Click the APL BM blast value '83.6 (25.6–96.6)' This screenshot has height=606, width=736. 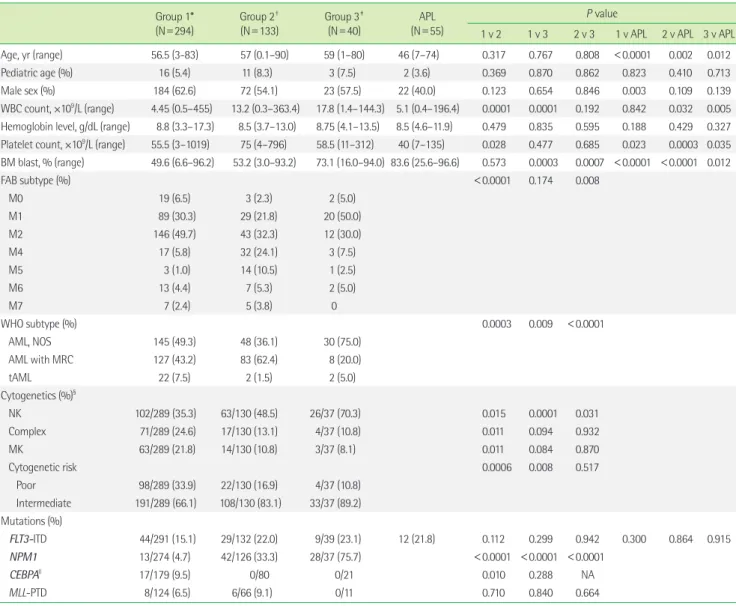(x=425, y=162)
